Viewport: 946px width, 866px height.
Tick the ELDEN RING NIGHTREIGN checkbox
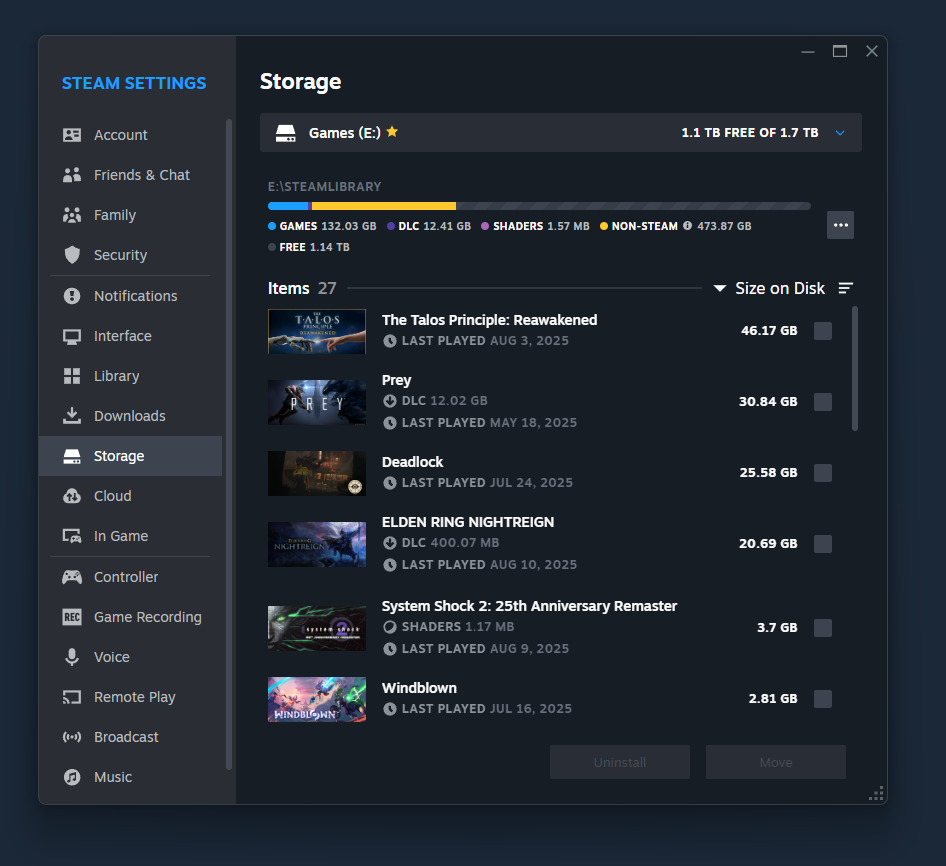823,544
